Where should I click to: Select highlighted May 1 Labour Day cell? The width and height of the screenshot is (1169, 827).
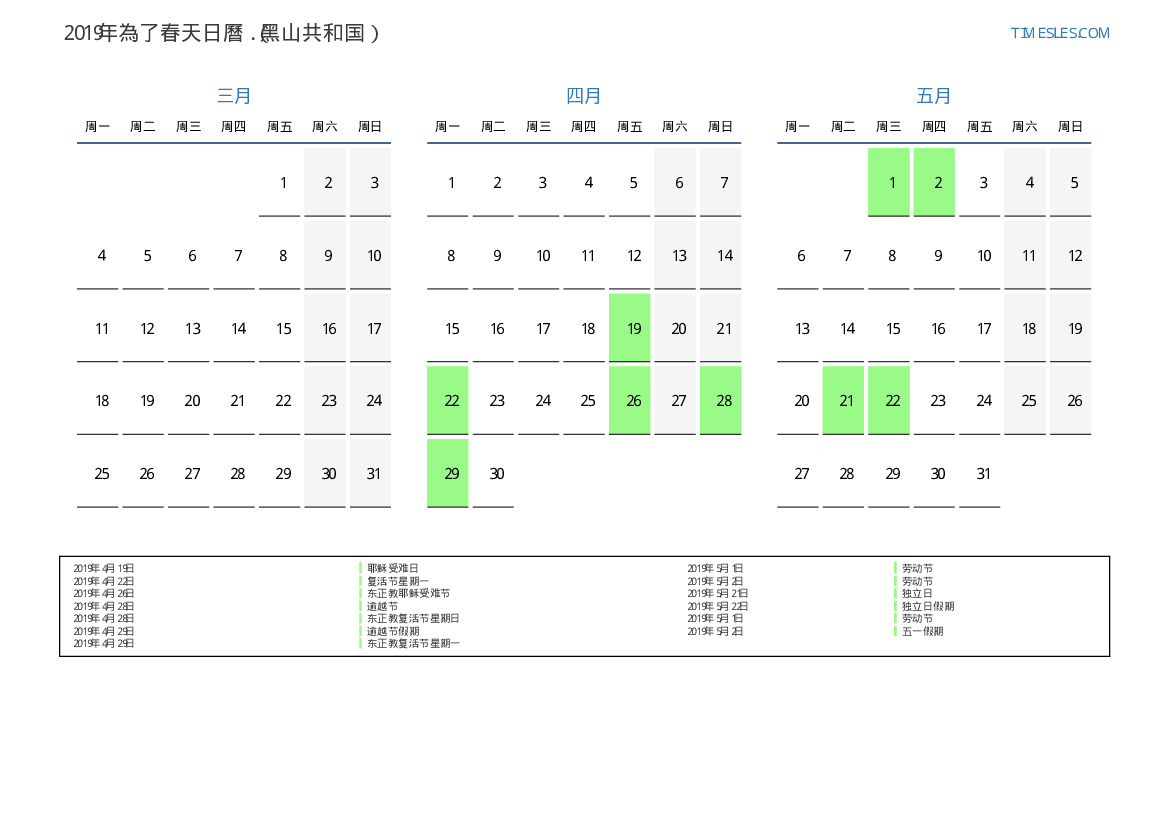[889, 183]
